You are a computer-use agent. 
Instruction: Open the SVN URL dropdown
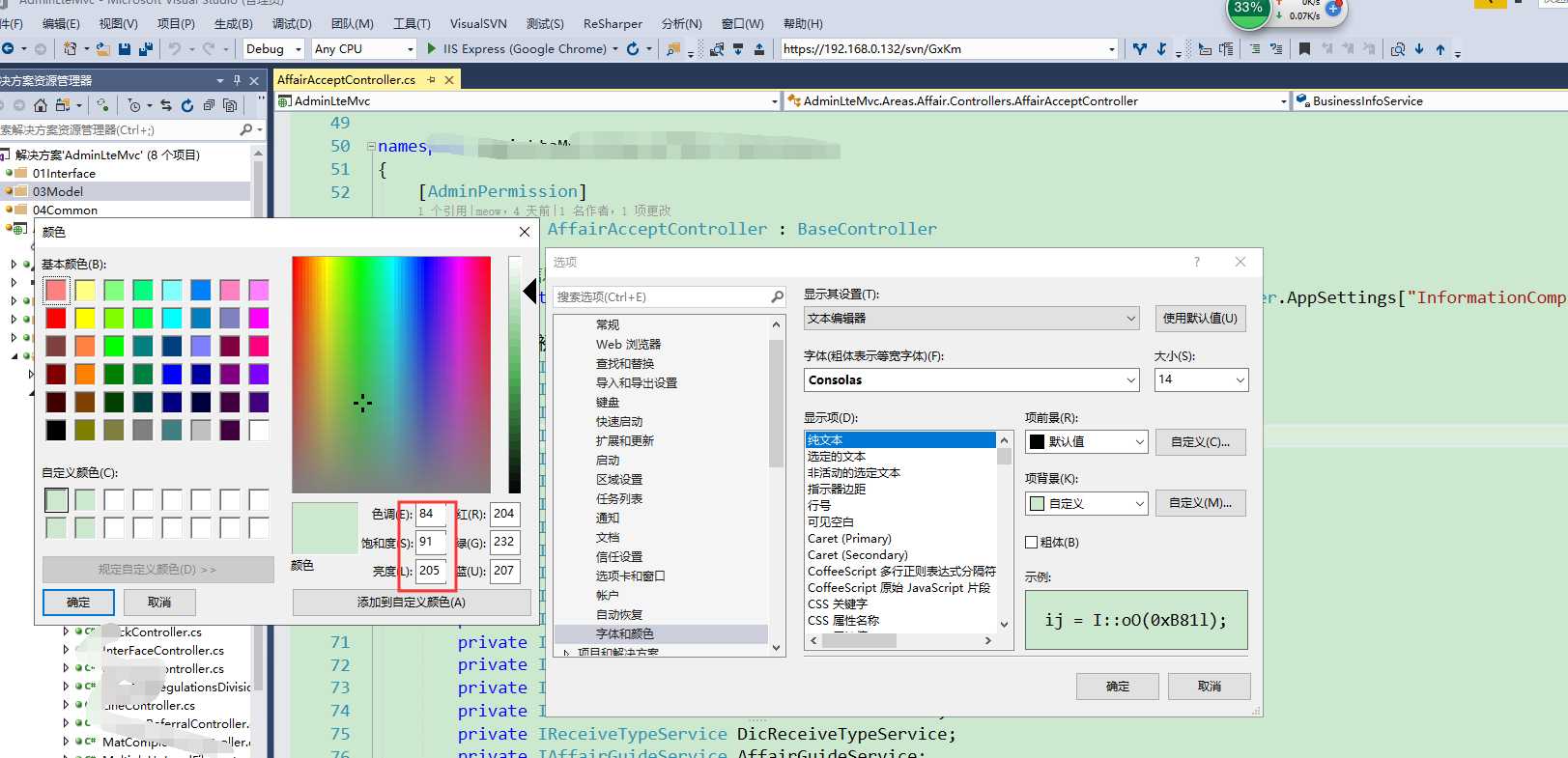[x=1112, y=48]
